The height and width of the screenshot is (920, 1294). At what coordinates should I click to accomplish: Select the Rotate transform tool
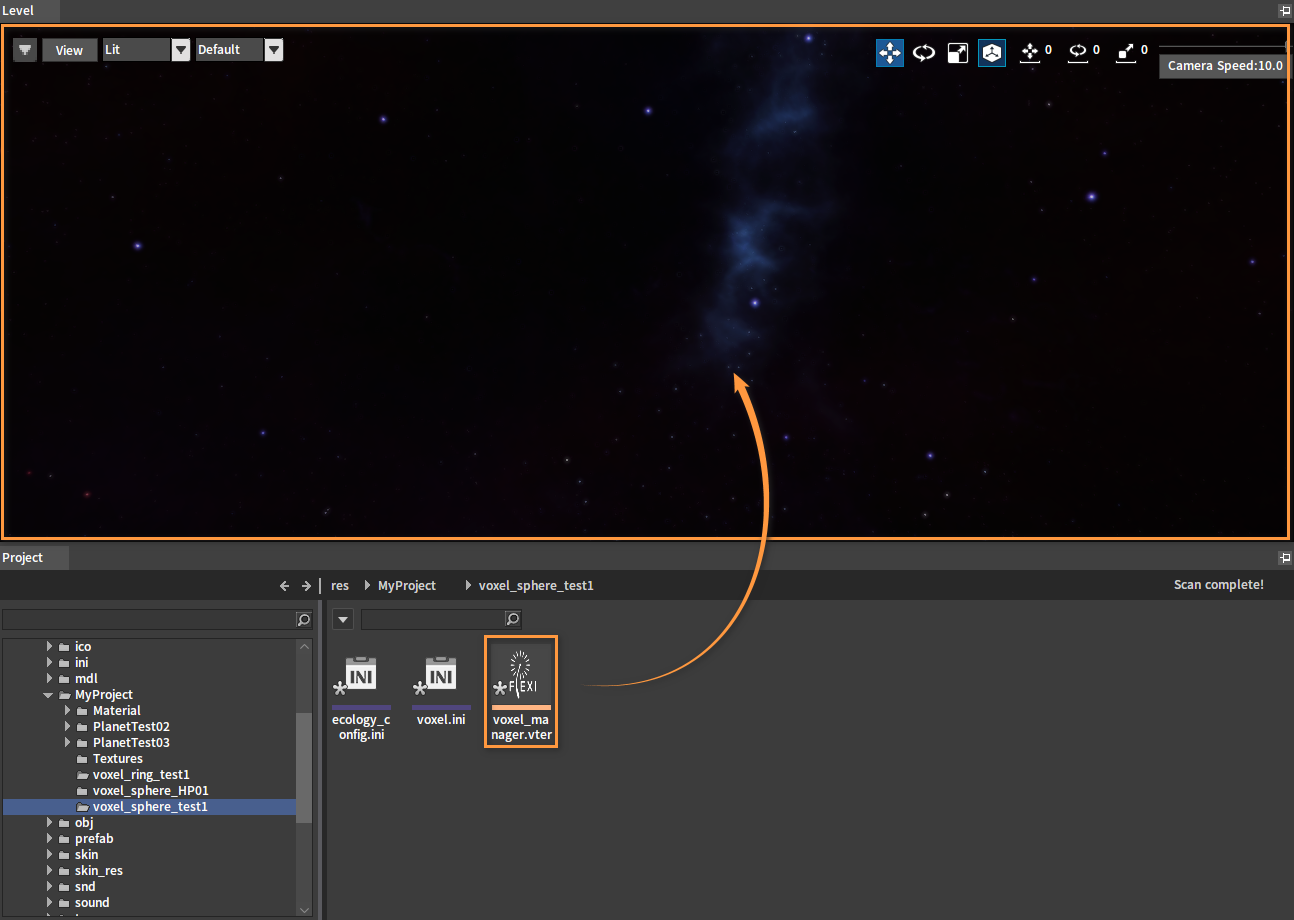[x=924, y=53]
